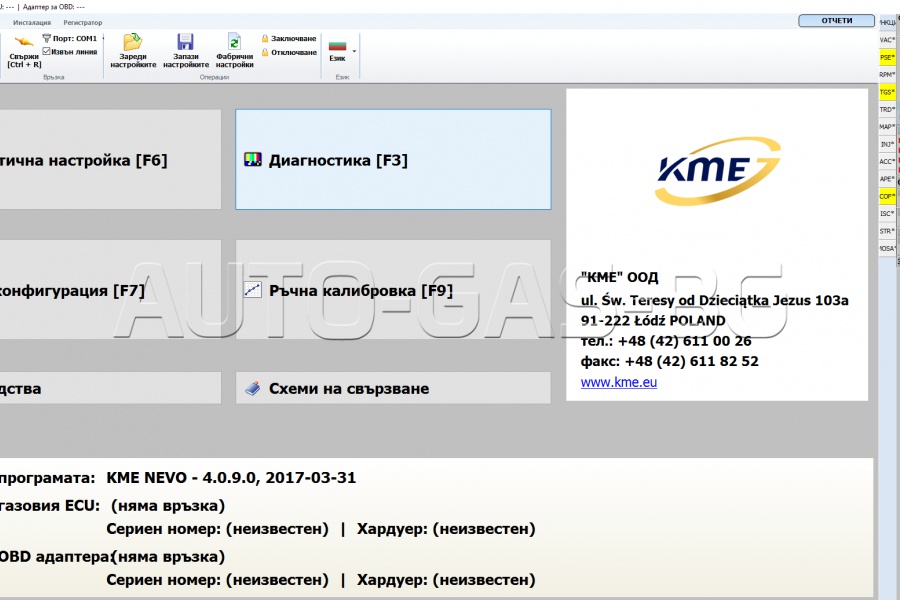Click the Отключване unlock item

pos(289,52)
